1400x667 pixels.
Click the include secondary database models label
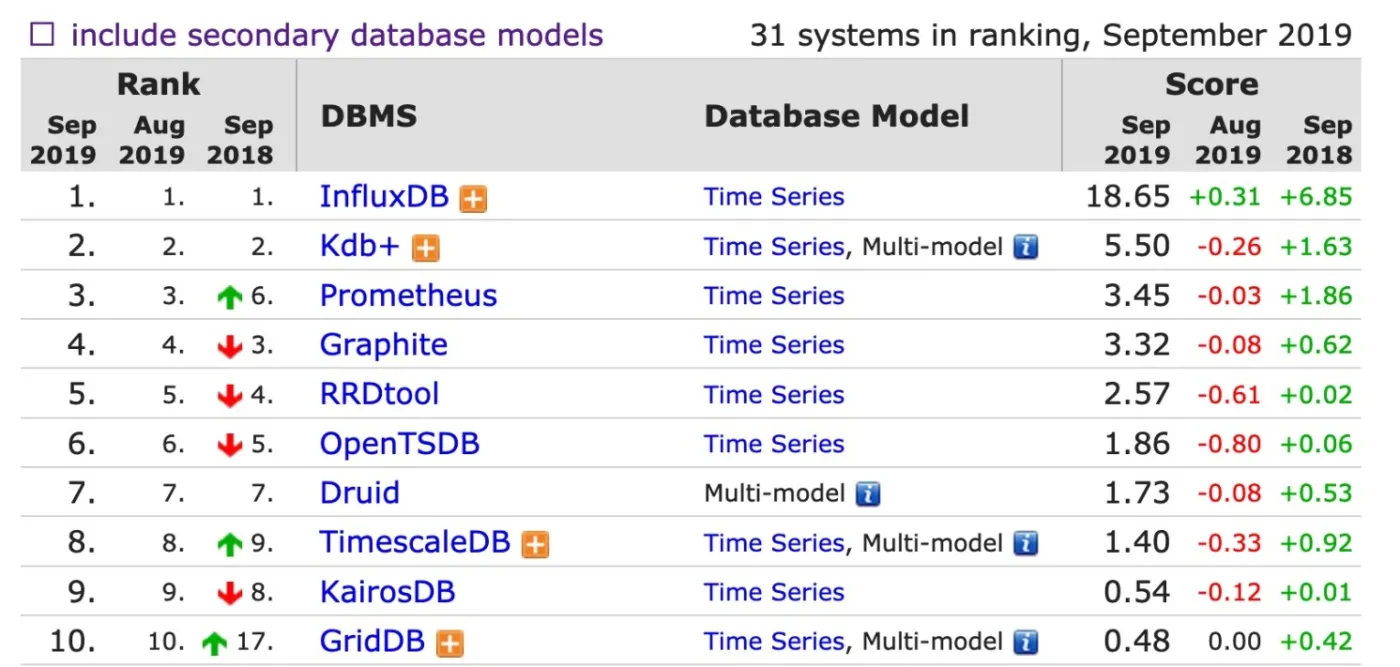[x=337, y=36]
